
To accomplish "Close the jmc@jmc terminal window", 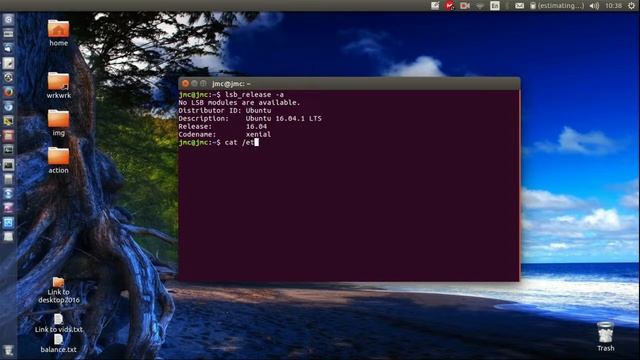I will (185, 83).
